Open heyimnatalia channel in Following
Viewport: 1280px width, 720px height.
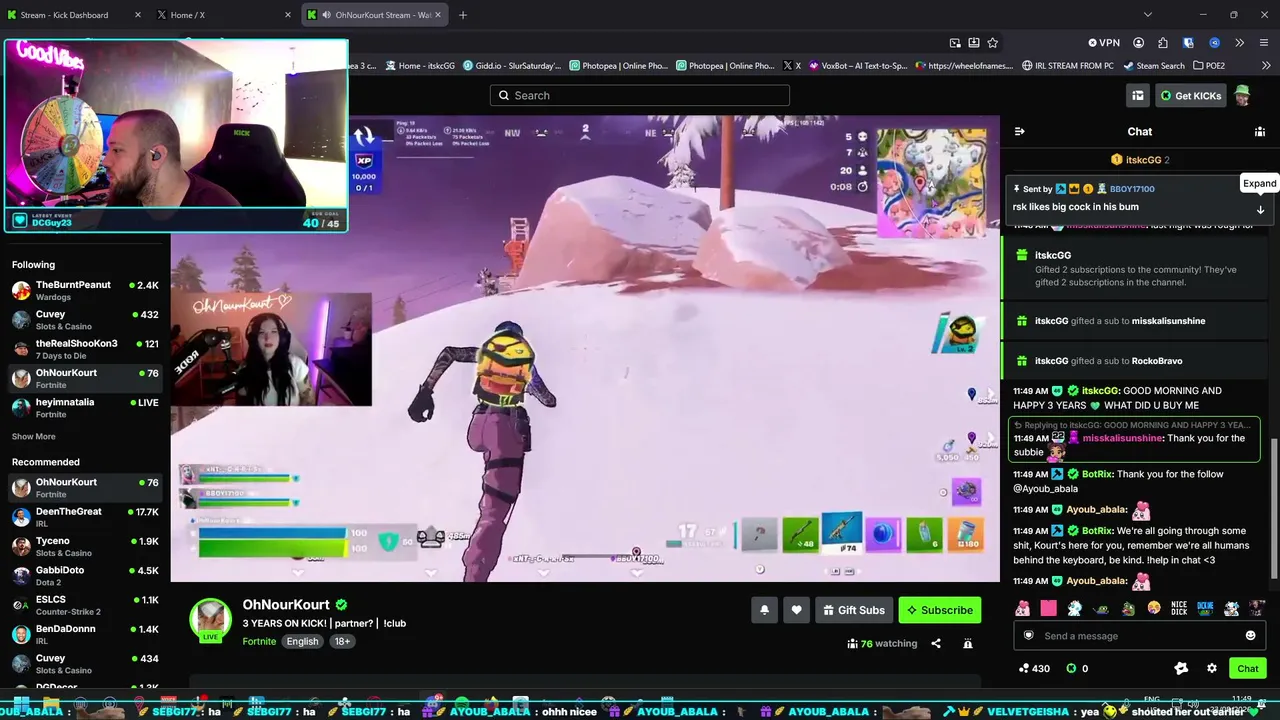(x=85, y=408)
